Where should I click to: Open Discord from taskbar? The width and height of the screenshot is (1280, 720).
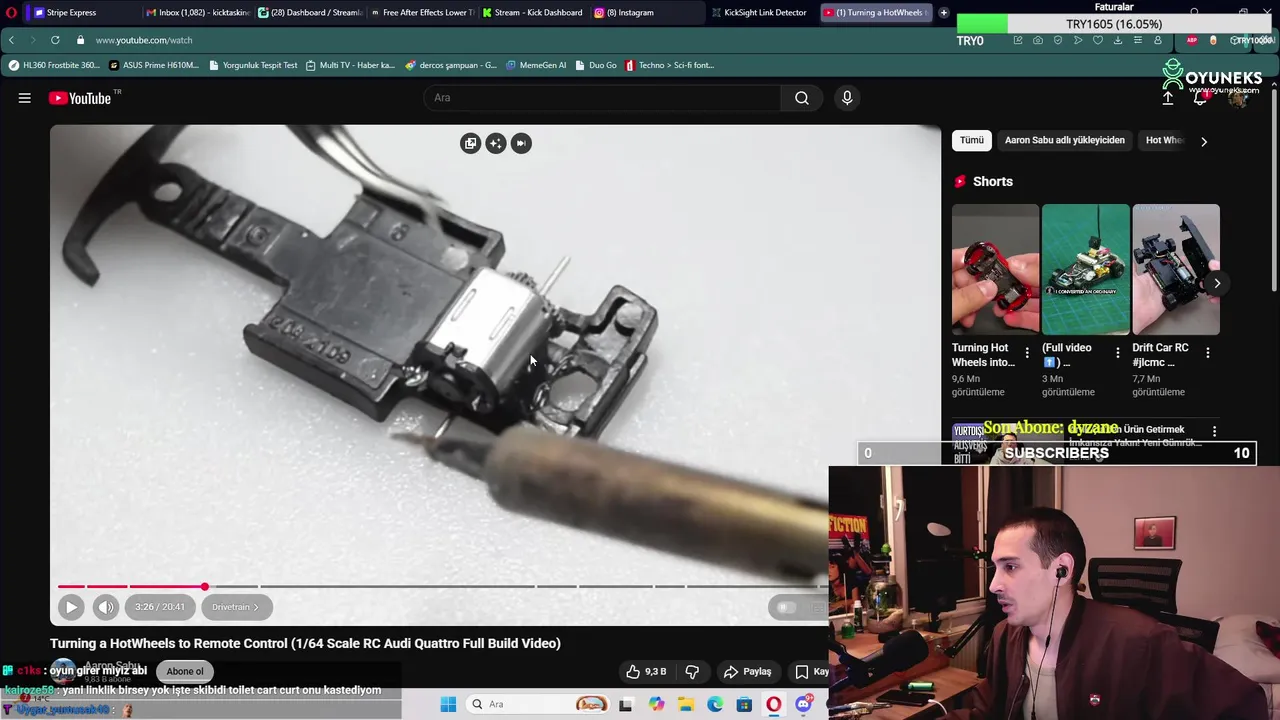(x=803, y=704)
